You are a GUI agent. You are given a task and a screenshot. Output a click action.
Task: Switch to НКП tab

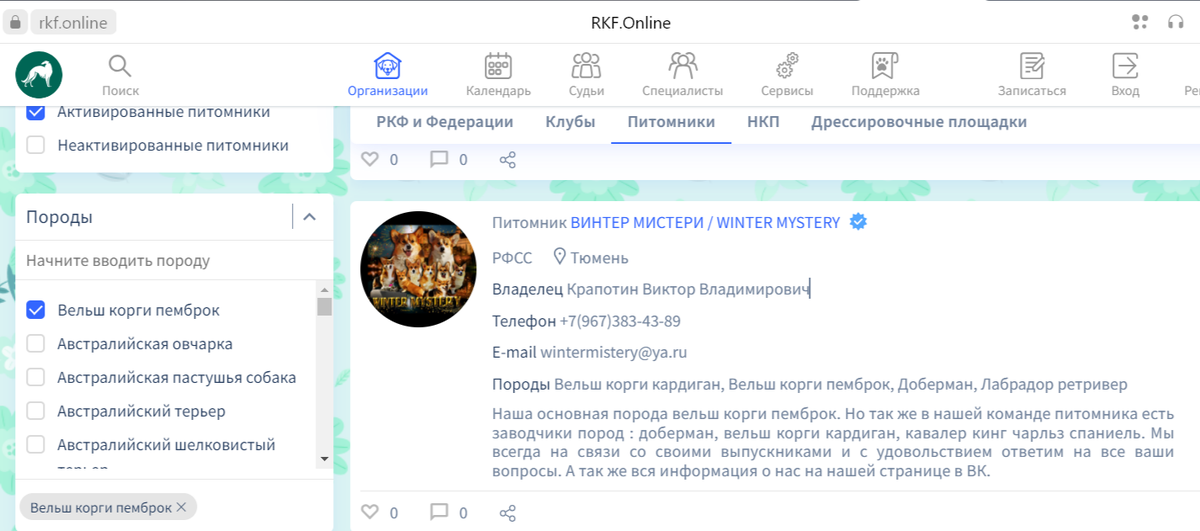tap(763, 122)
